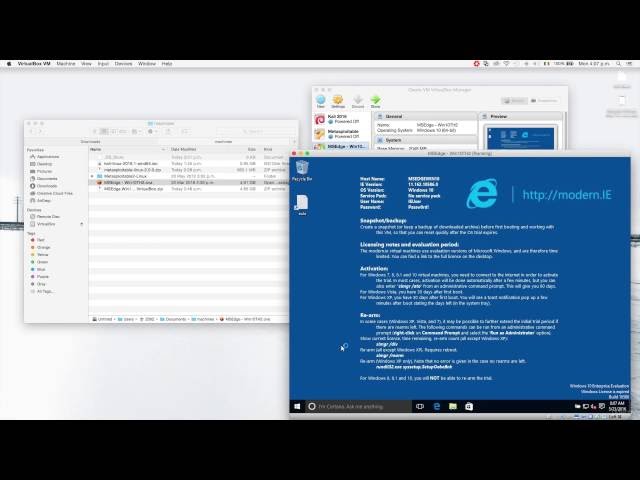Open File Explorer from the taskbar

[453, 406]
